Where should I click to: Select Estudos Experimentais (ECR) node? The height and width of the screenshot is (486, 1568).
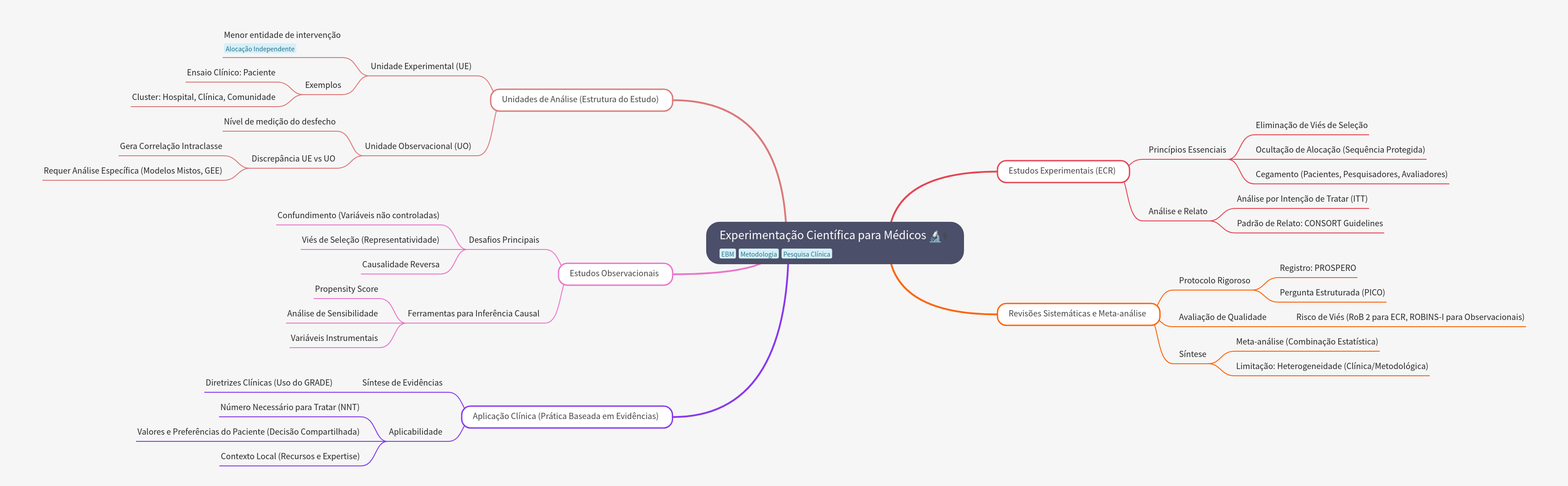pos(1062,170)
